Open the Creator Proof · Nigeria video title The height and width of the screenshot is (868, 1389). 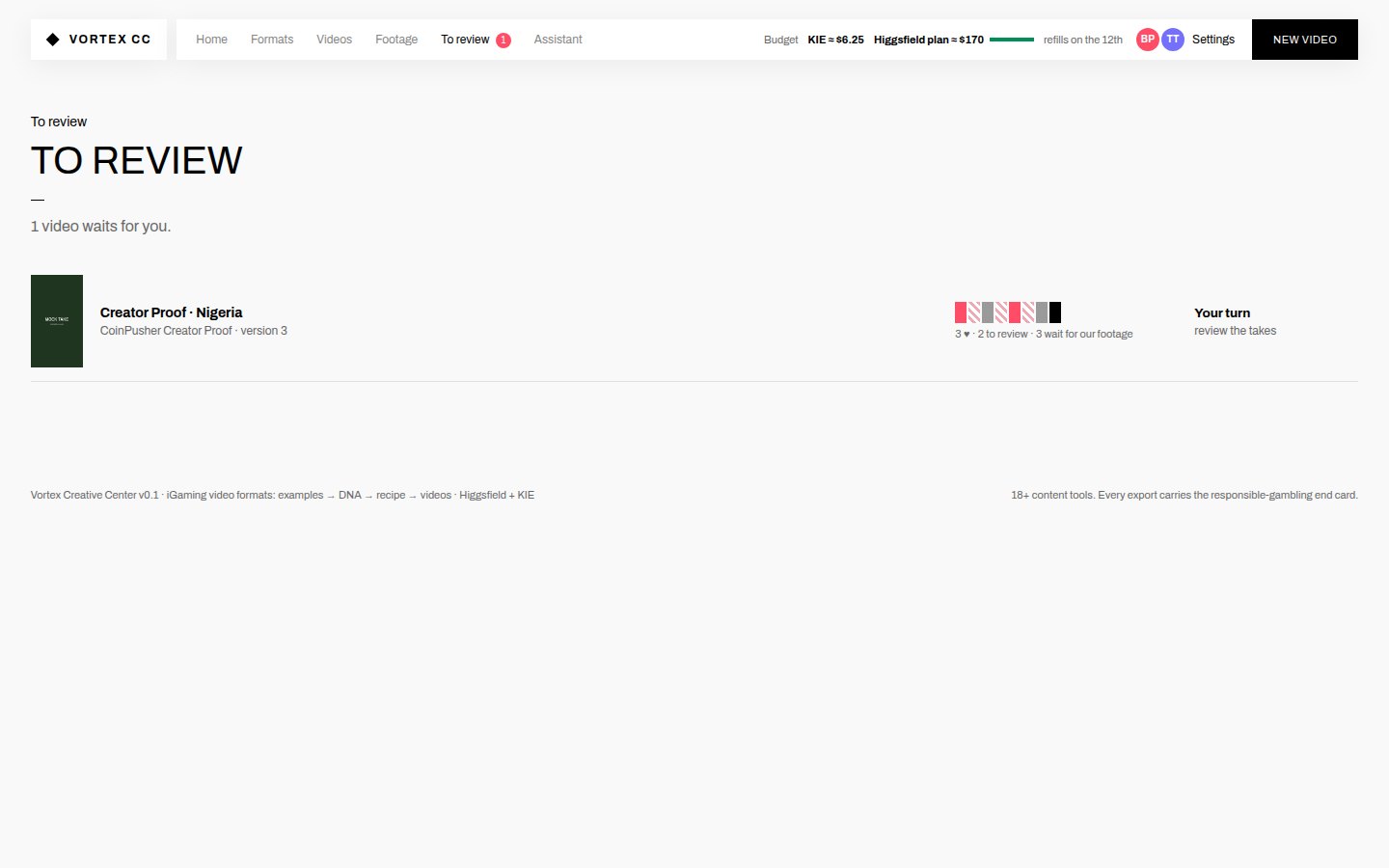click(x=171, y=312)
